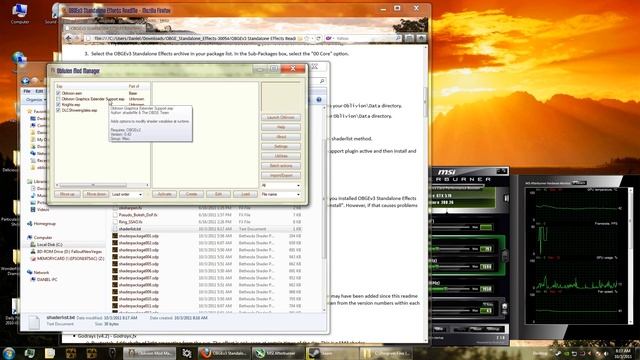The image size is (640, 360).
Task: Uncheck Oblivion.esm checkbox
Action: (58, 93)
